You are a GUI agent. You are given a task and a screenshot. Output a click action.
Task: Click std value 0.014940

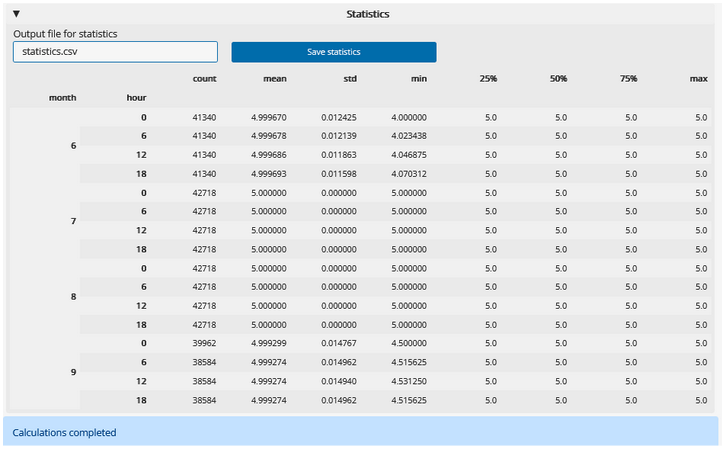pos(339,381)
